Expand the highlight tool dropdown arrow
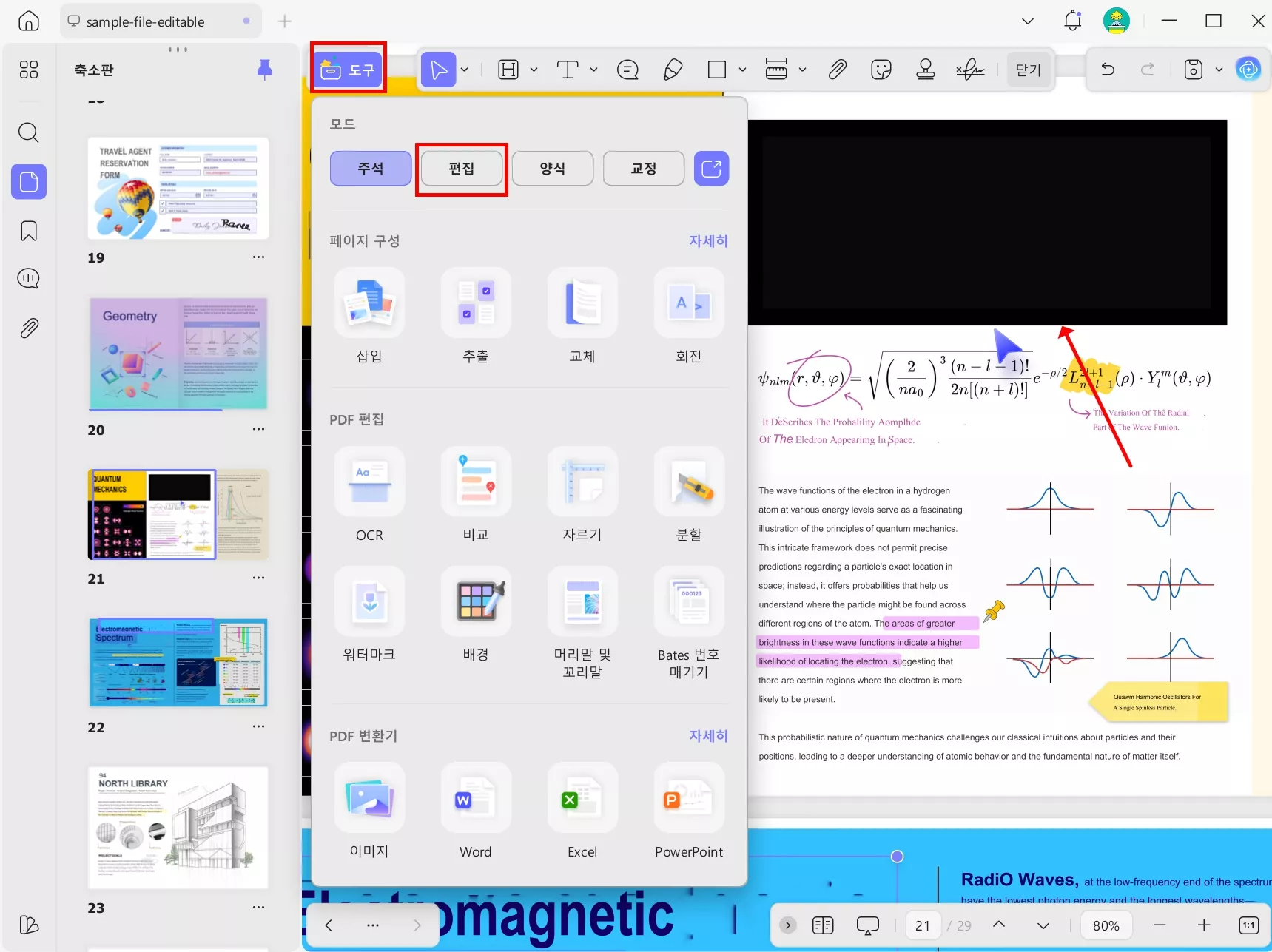 (x=534, y=70)
